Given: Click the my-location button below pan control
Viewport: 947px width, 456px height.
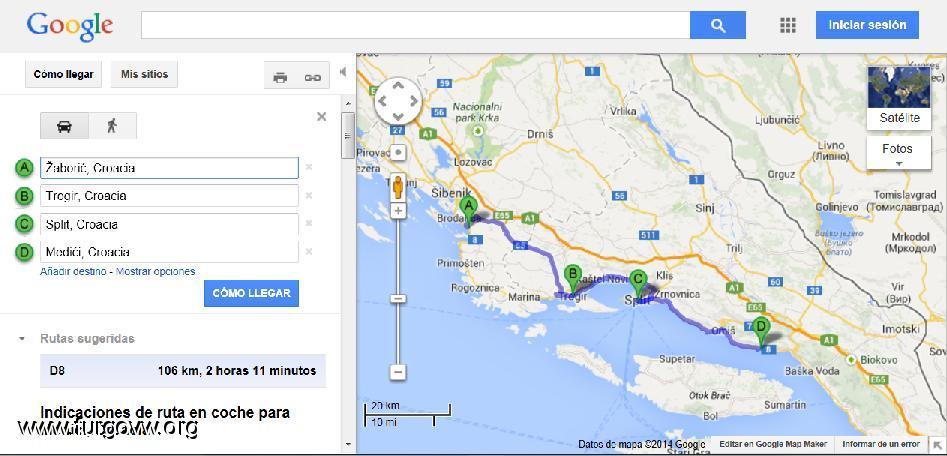Looking at the screenshot, I should point(397,152).
